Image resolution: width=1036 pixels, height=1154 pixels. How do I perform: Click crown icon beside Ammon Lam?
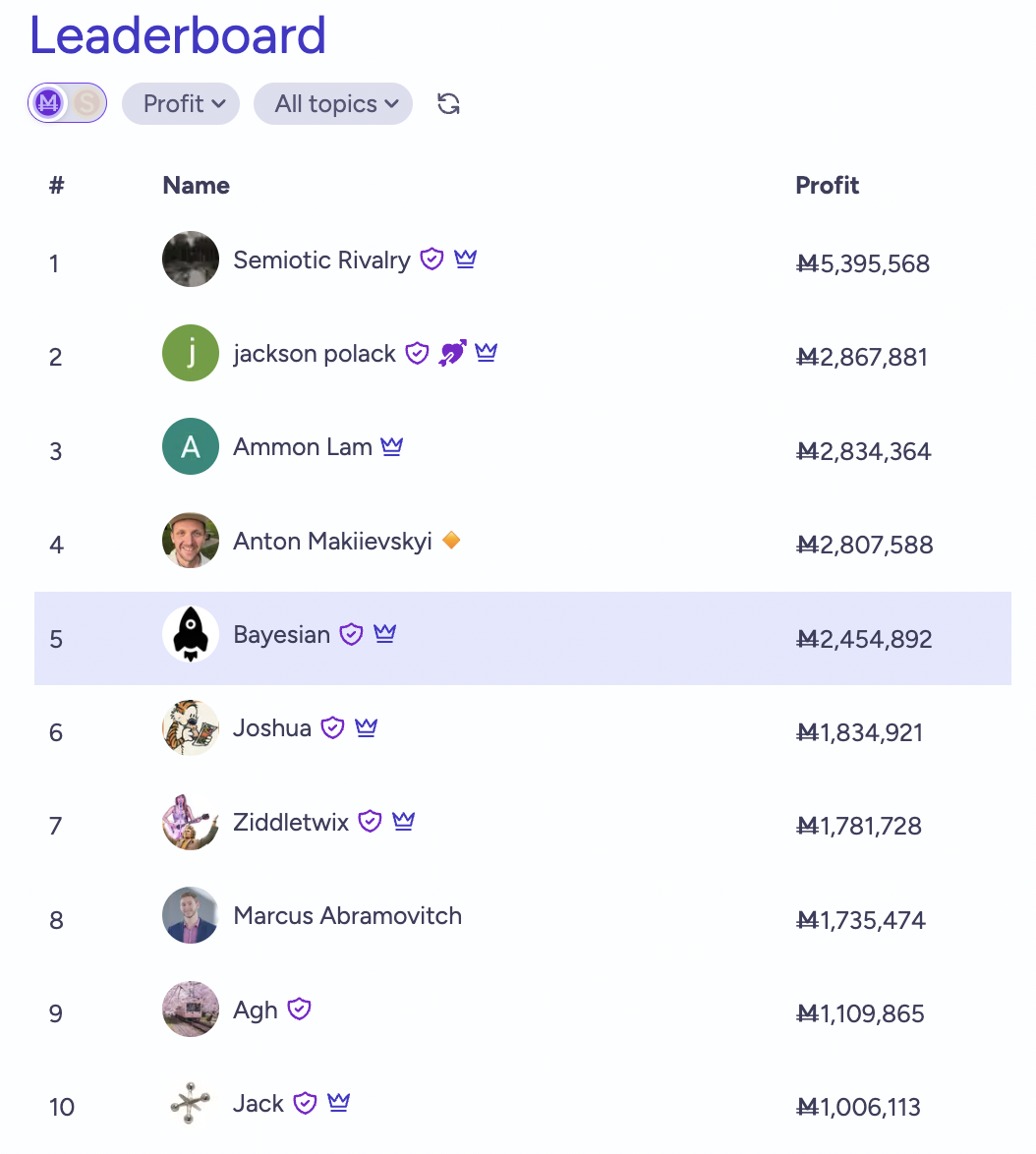coord(392,447)
